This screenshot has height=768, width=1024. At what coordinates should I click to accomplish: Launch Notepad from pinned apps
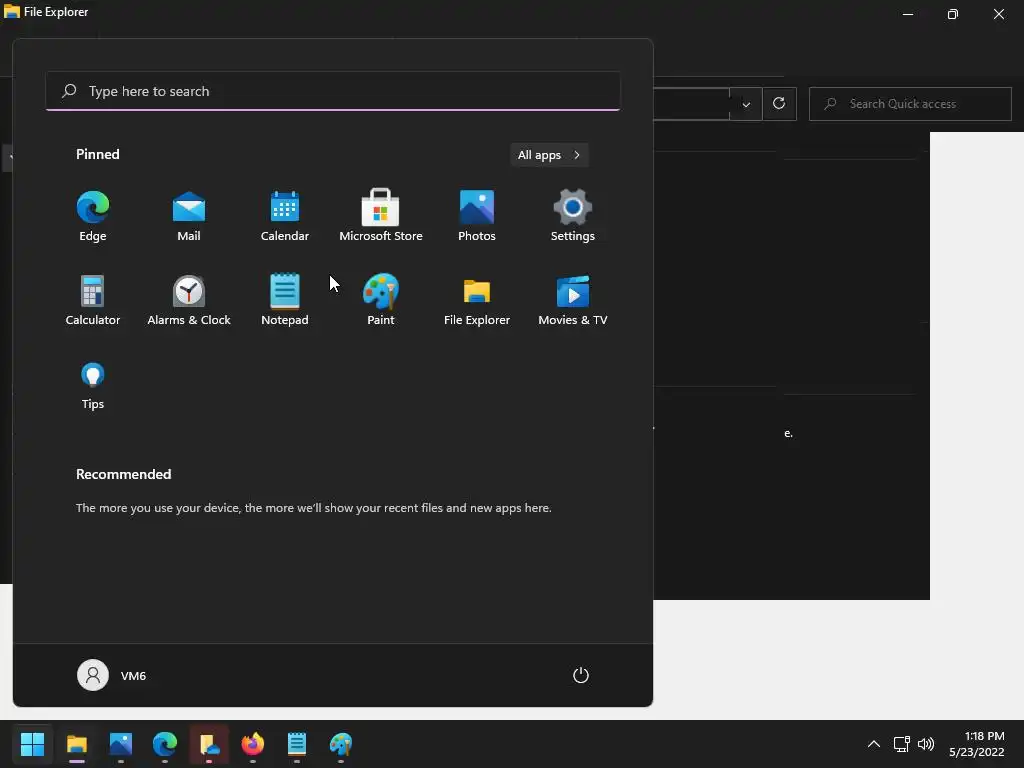pyautogui.click(x=285, y=300)
